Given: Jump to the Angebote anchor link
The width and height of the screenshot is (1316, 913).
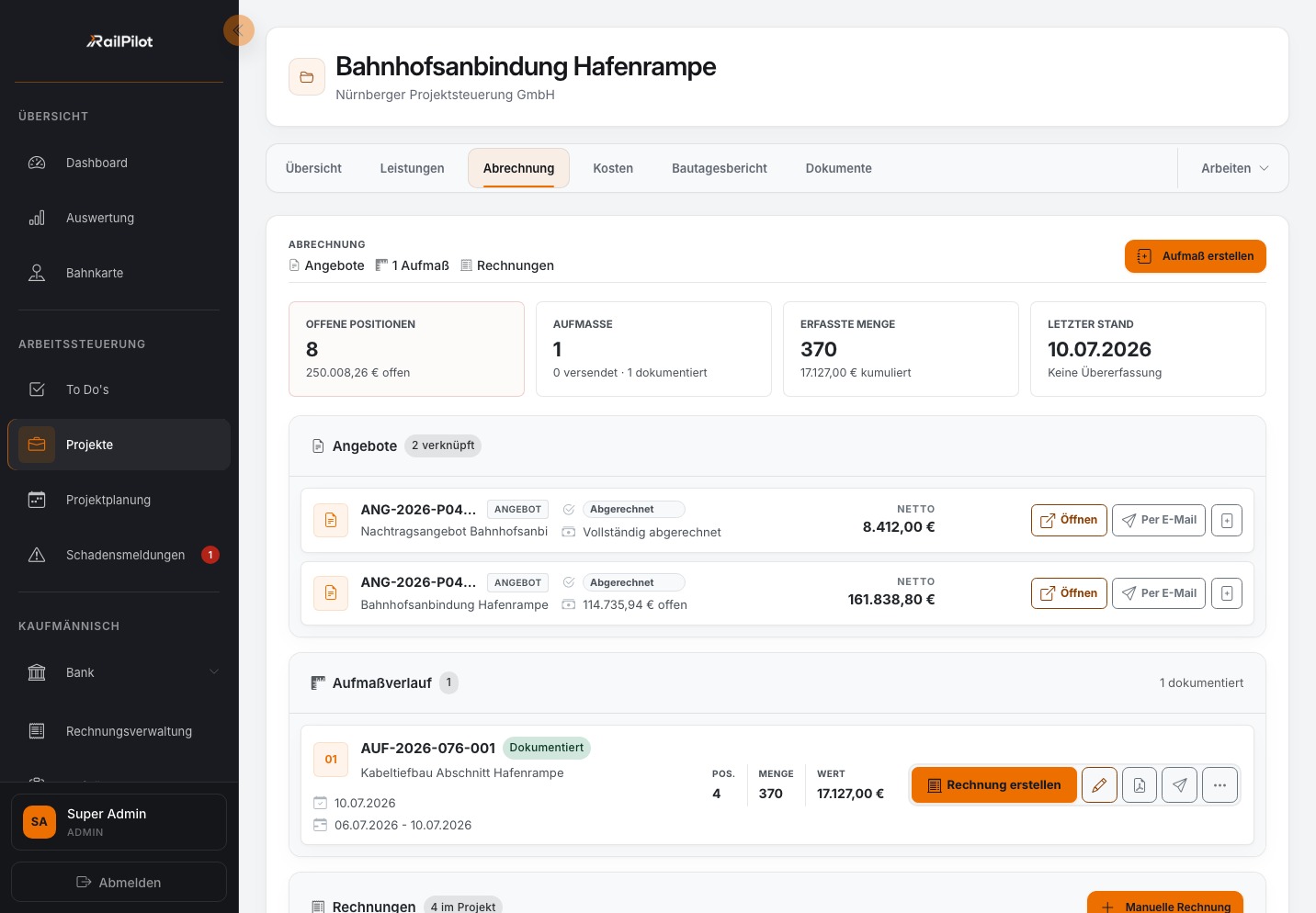Looking at the screenshot, I should coord(326,265).
